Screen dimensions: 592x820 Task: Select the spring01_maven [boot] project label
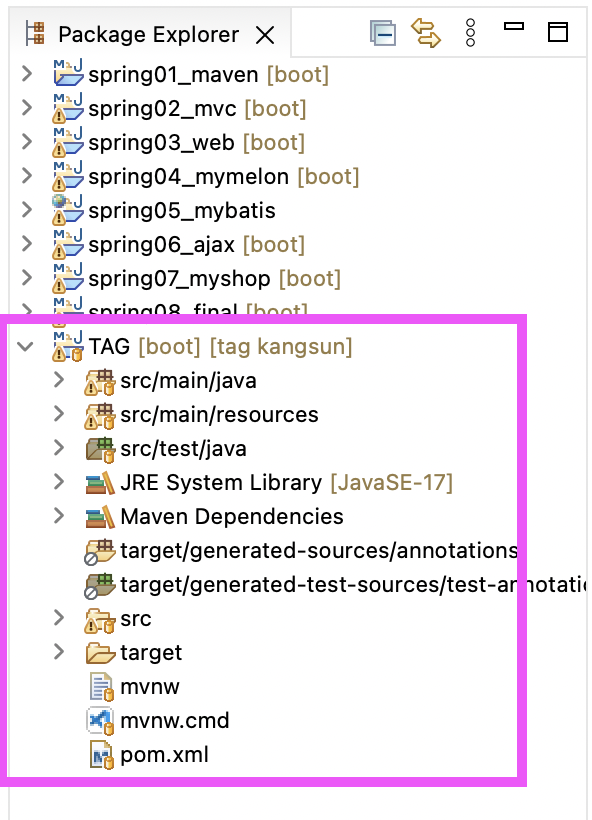click(209, 75)
